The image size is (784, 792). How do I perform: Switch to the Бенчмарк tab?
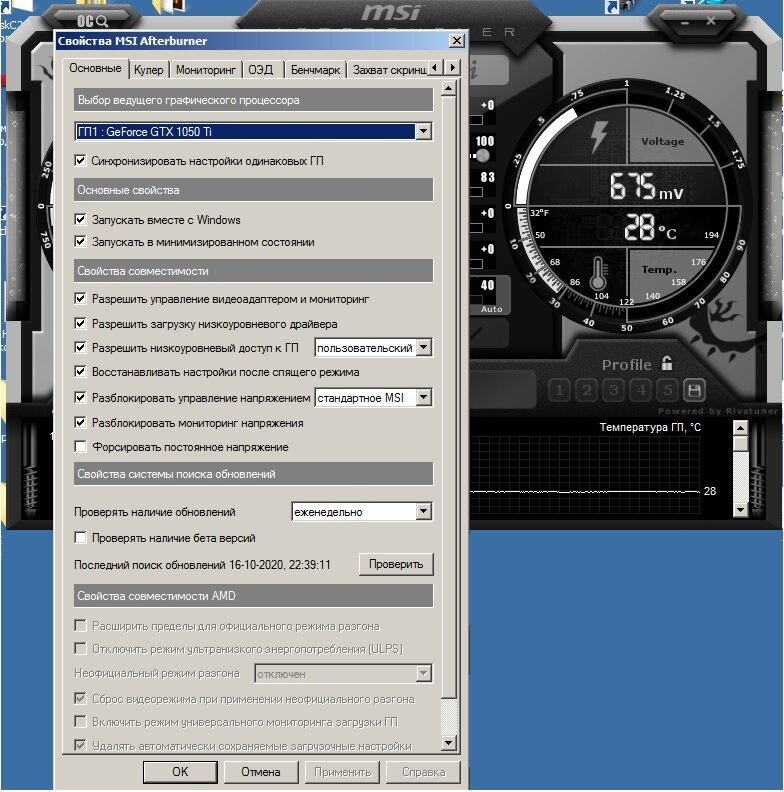315,70
